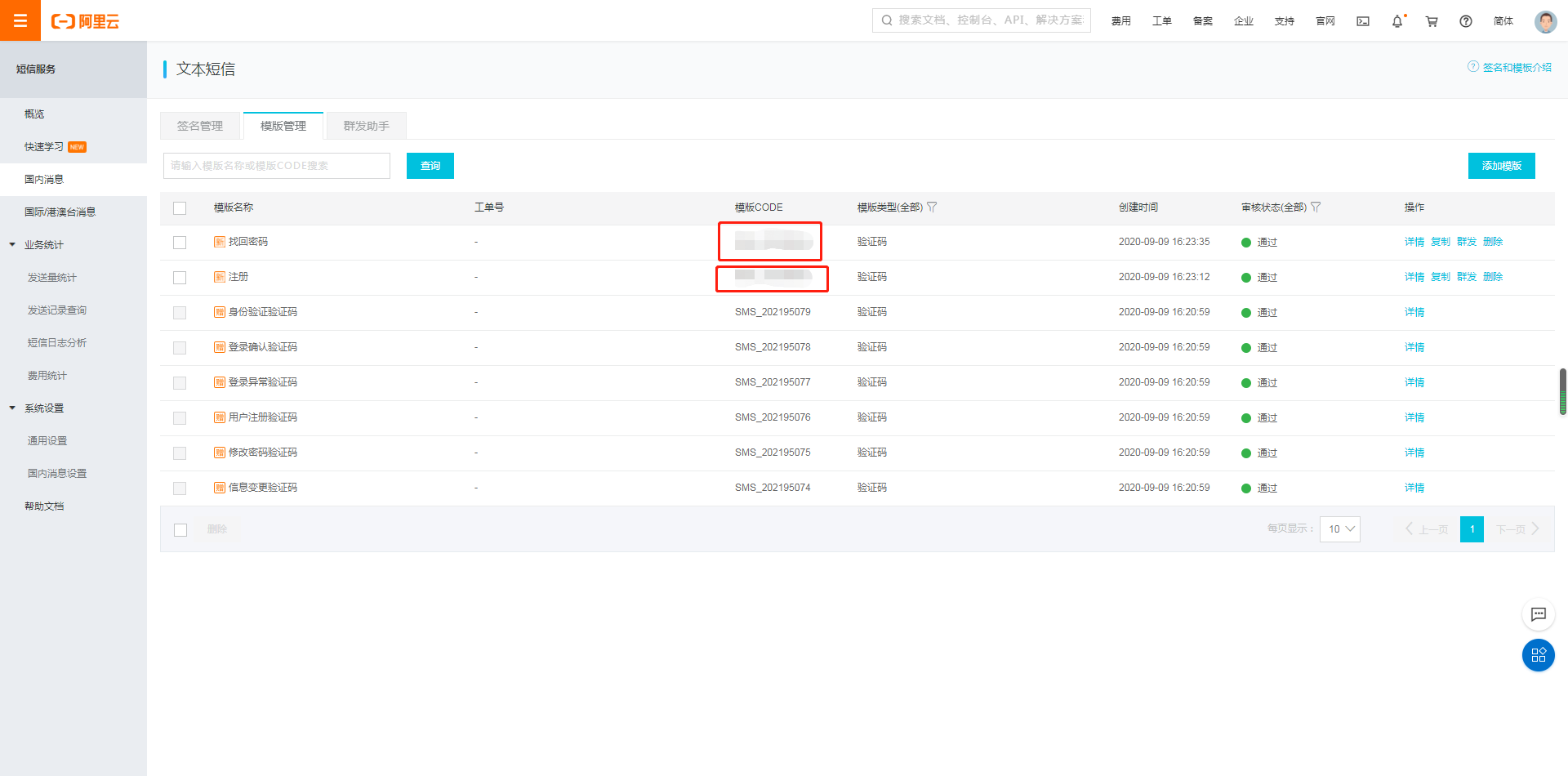Click the preset icon beside 登录异常验证码
Image resolution: width=1568 pixels, height=776 pixels.
pos(219,382)
